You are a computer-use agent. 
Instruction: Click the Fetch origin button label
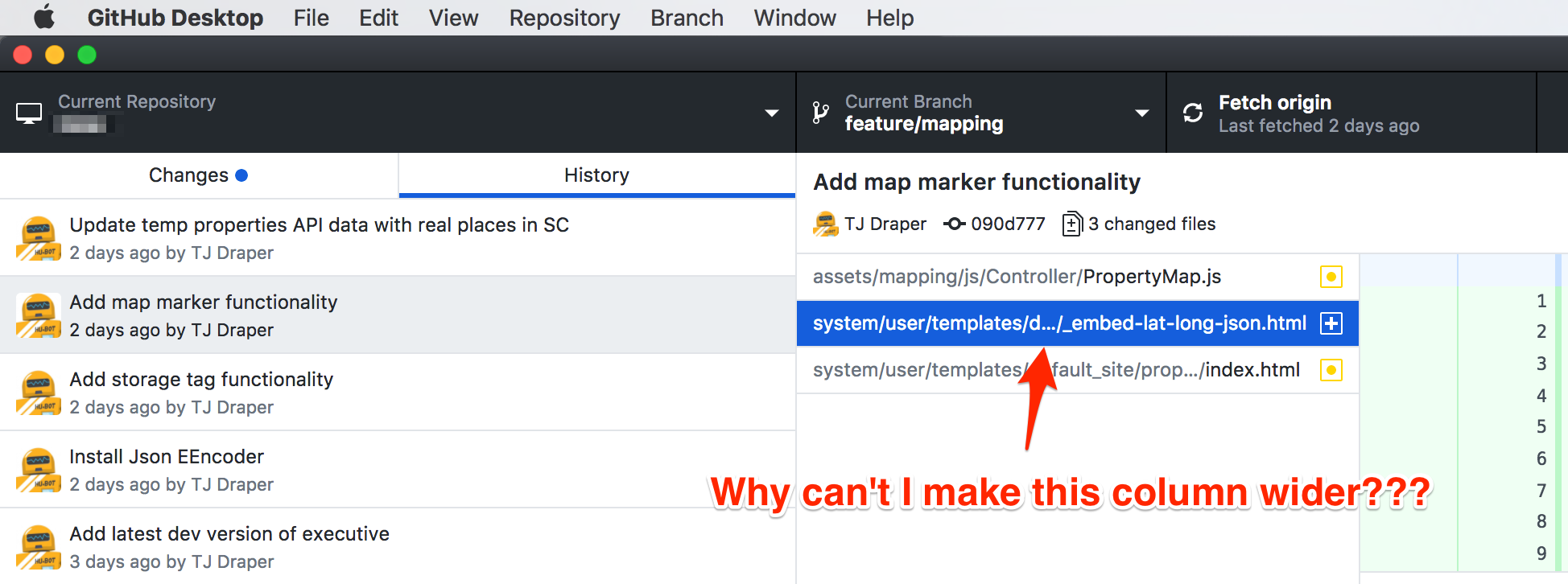pos(1274,102)
